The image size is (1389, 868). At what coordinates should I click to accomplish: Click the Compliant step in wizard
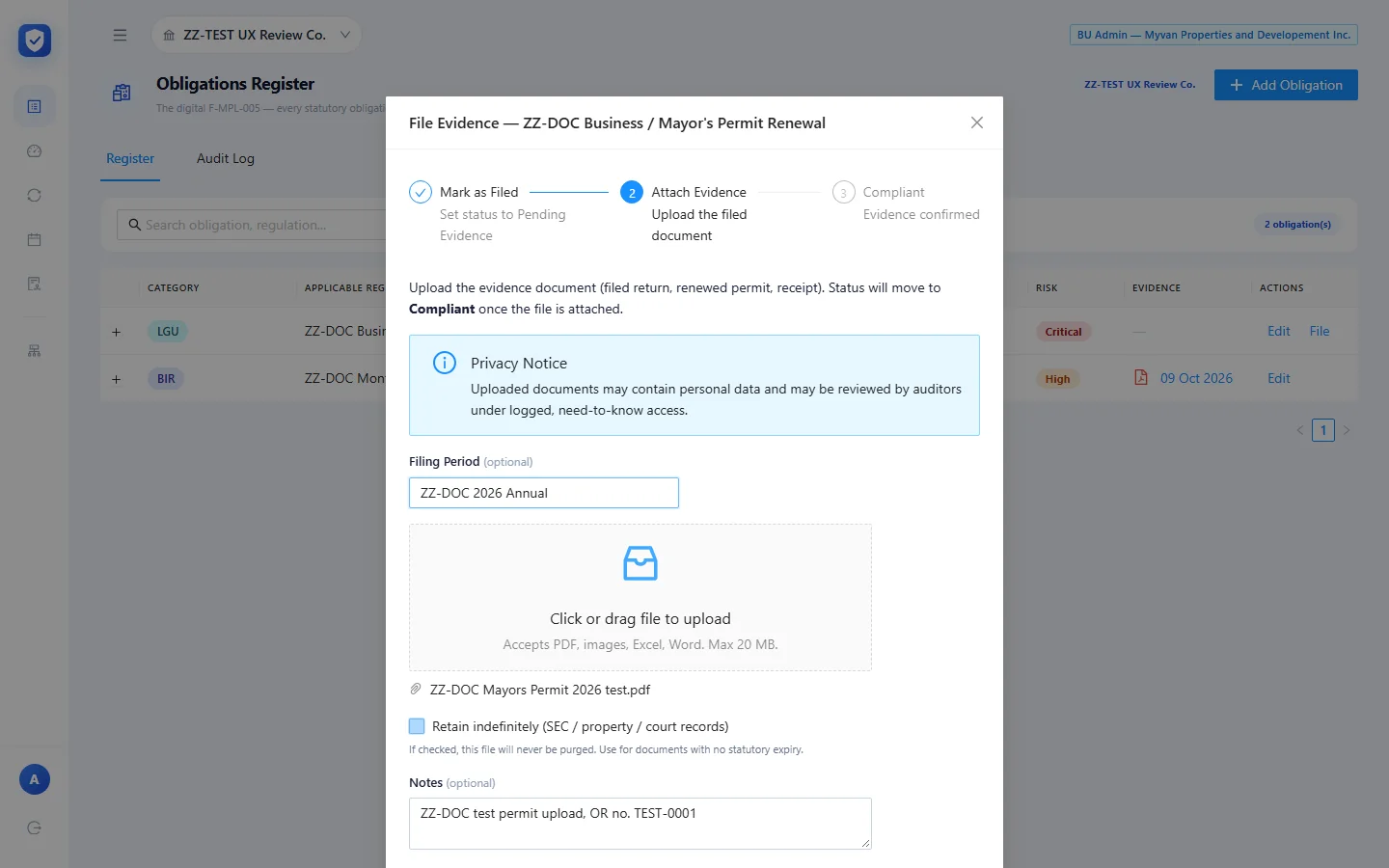tap(906, 203)
